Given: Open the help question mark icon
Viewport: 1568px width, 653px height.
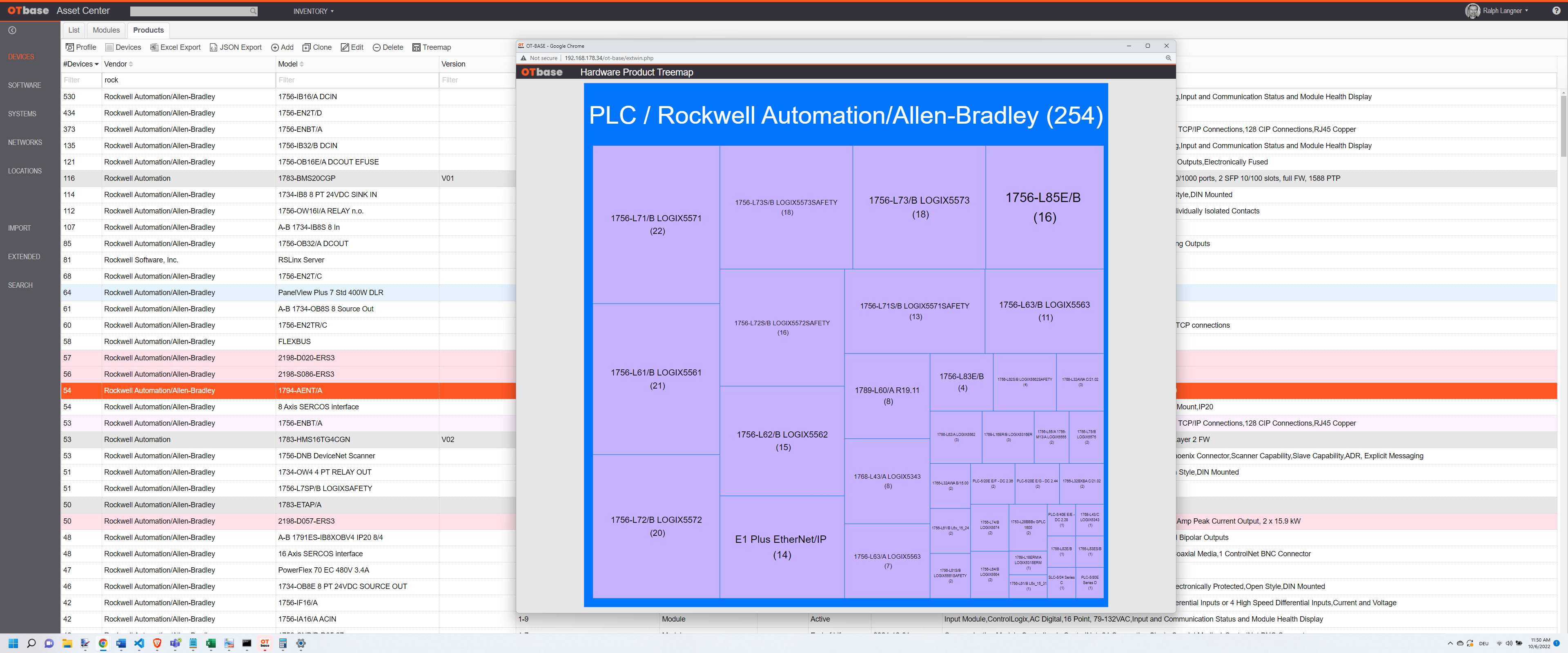Looking at the screenshot, I should pyautogui.click(x=1556, y=10).
